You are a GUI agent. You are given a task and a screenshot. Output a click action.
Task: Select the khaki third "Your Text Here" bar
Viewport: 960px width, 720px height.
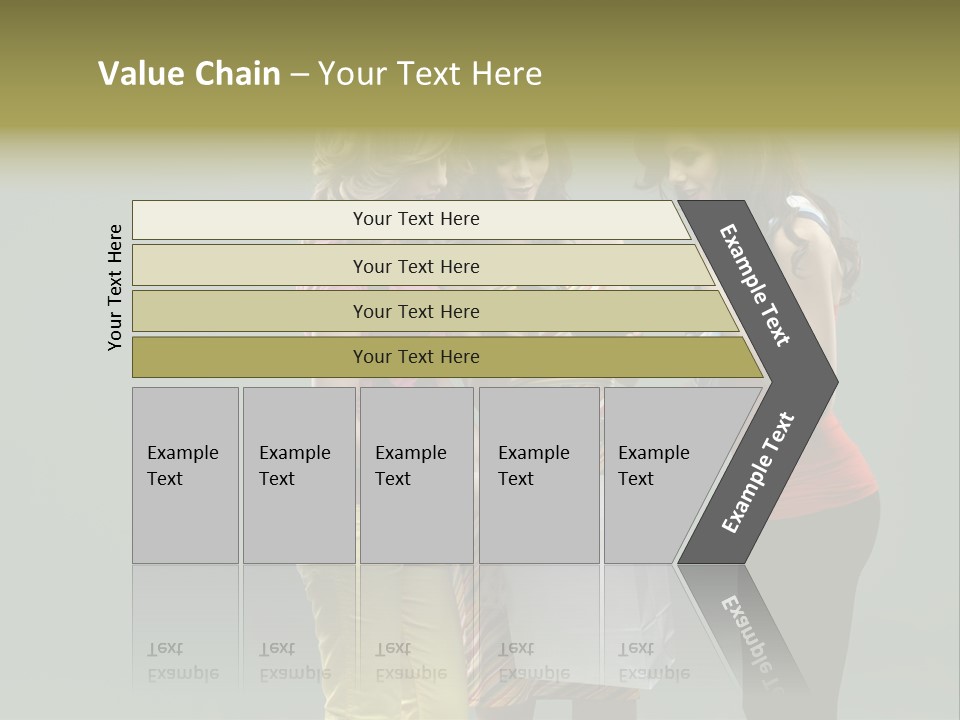tap(435, 311)
